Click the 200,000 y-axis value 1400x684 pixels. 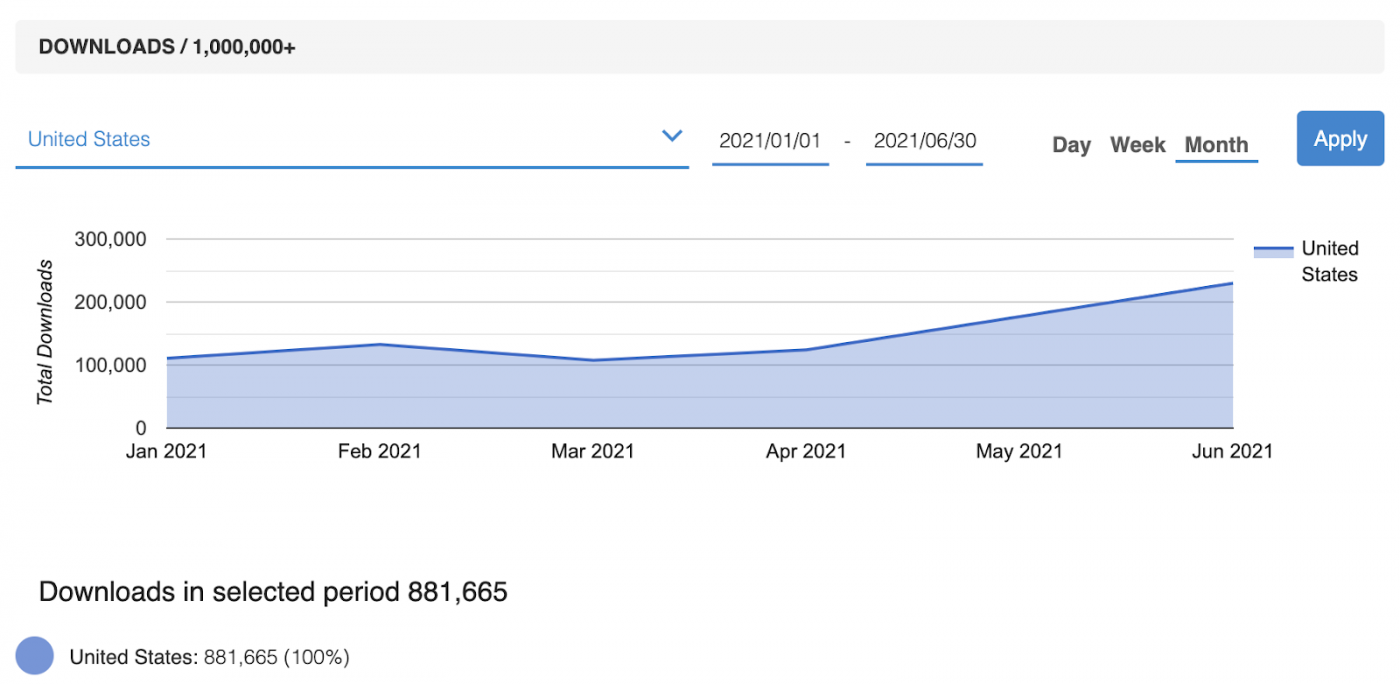[110, 302]
